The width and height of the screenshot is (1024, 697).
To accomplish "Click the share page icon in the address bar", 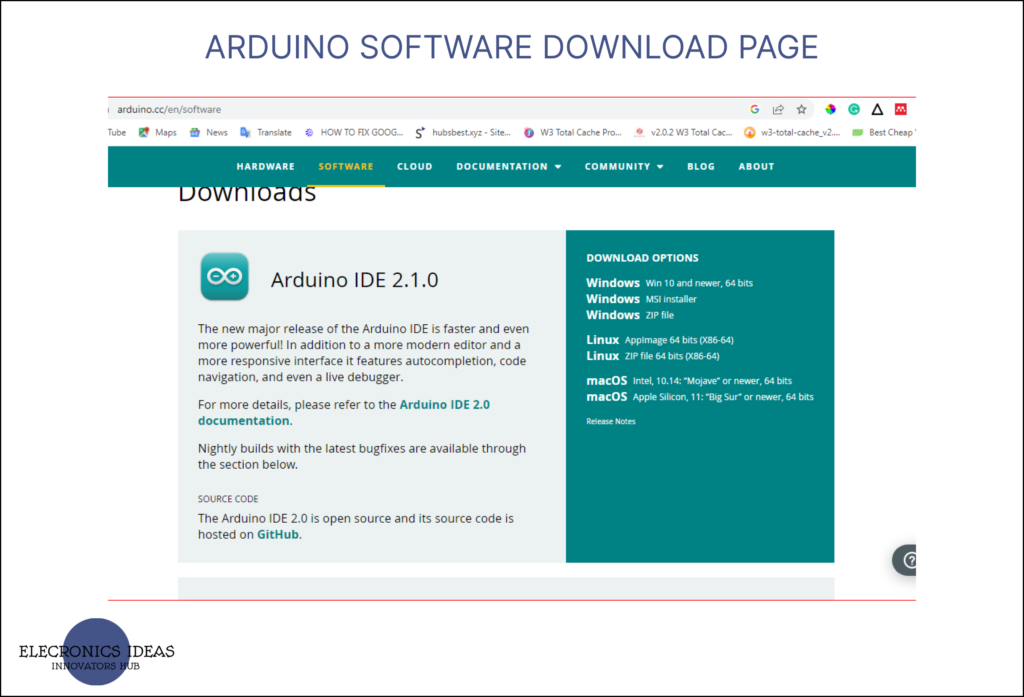I will (x=778, y=109).
